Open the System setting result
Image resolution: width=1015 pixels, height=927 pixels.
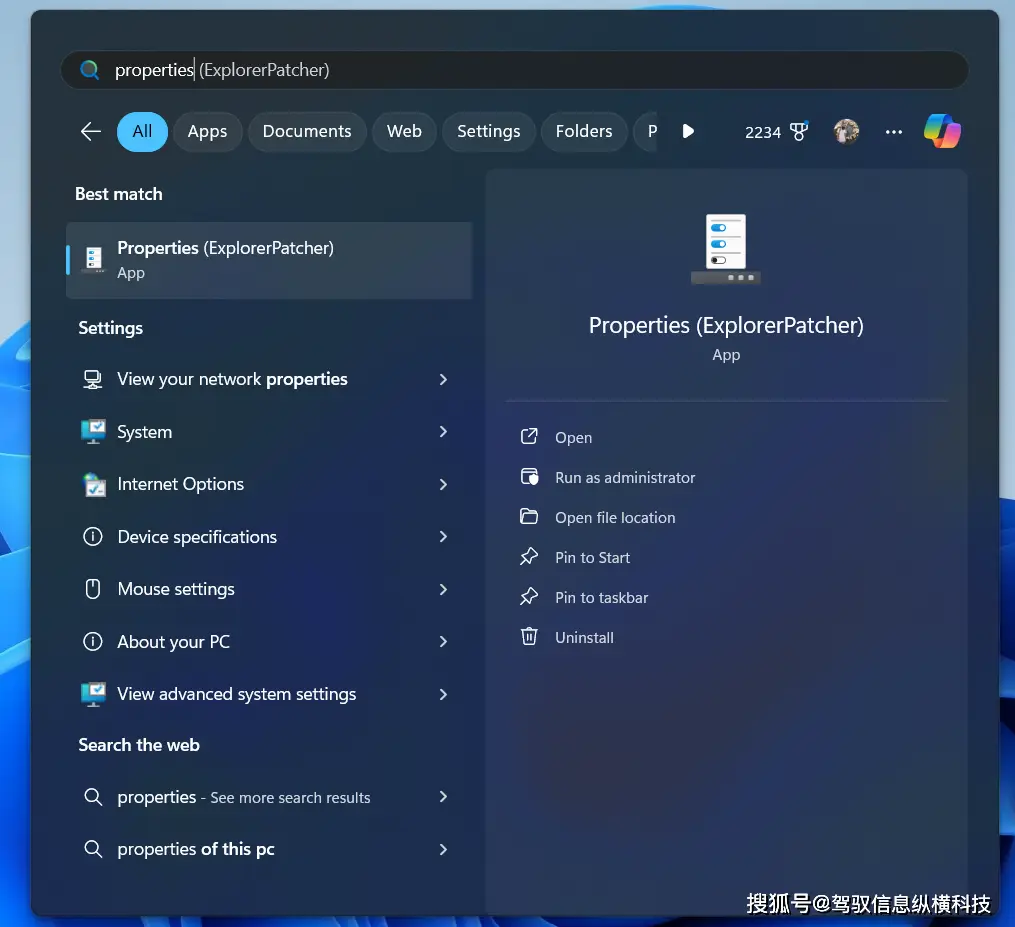(x=269, y=432)
